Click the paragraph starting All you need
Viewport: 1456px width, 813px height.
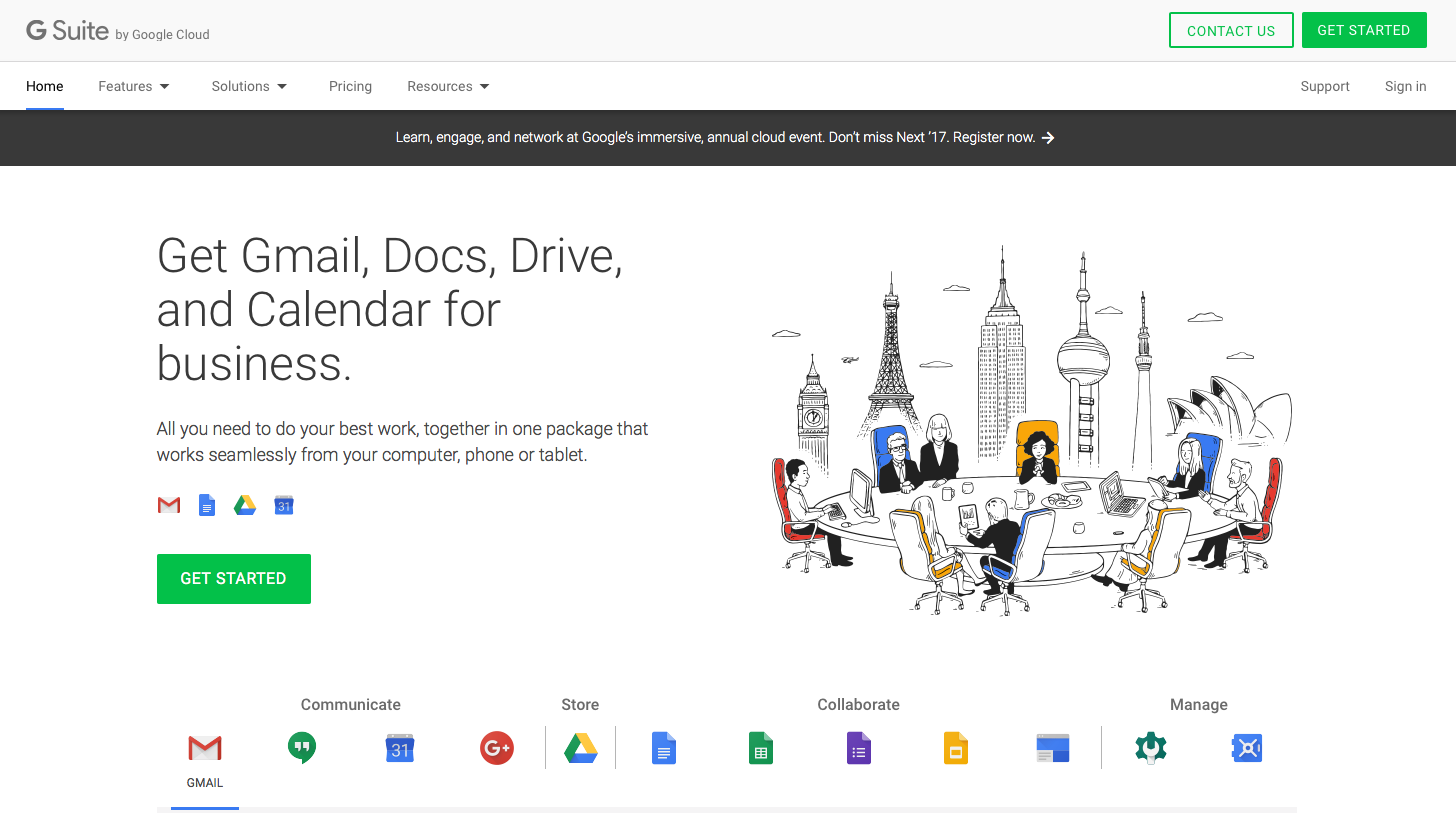[402, 442]
